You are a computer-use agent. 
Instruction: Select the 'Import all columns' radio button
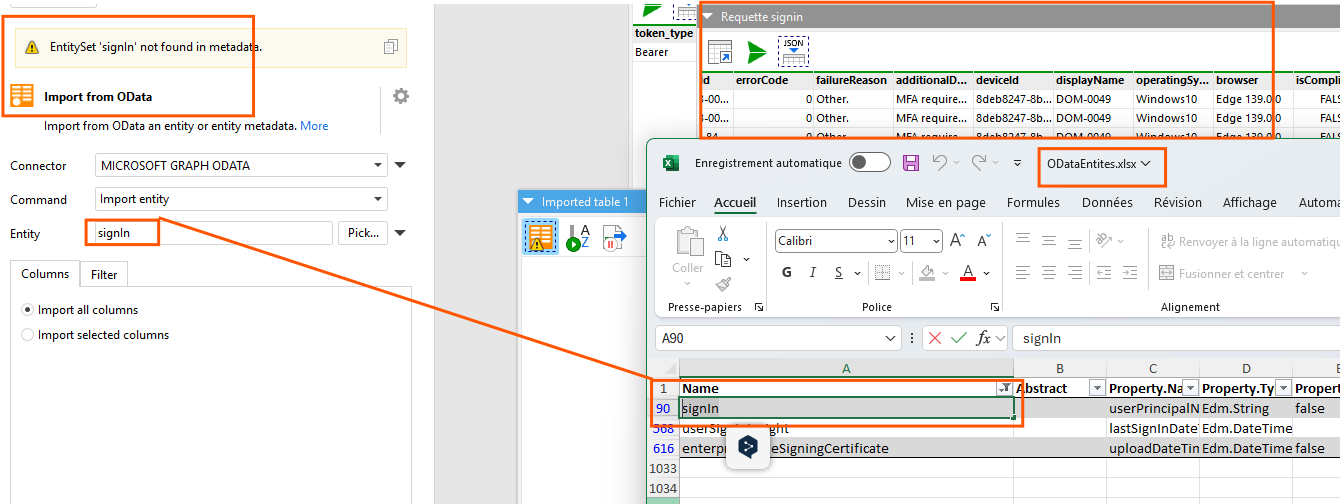point(28,310)
